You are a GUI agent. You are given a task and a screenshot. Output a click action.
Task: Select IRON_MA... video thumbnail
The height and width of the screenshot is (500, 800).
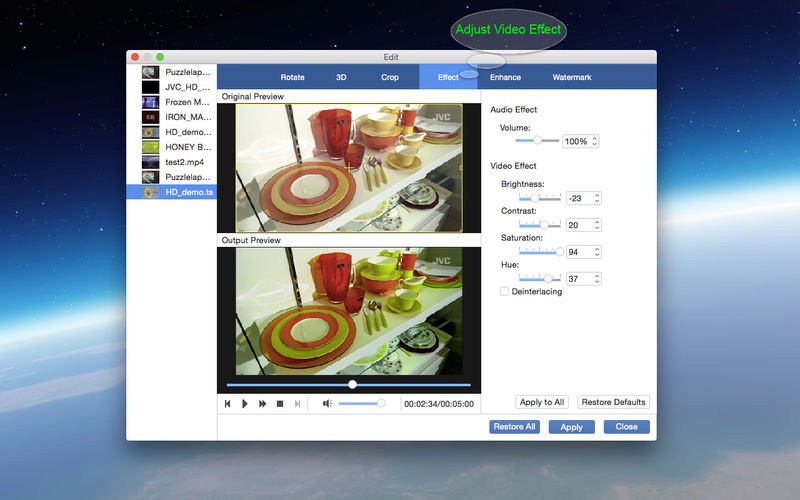tap(151, 117)
